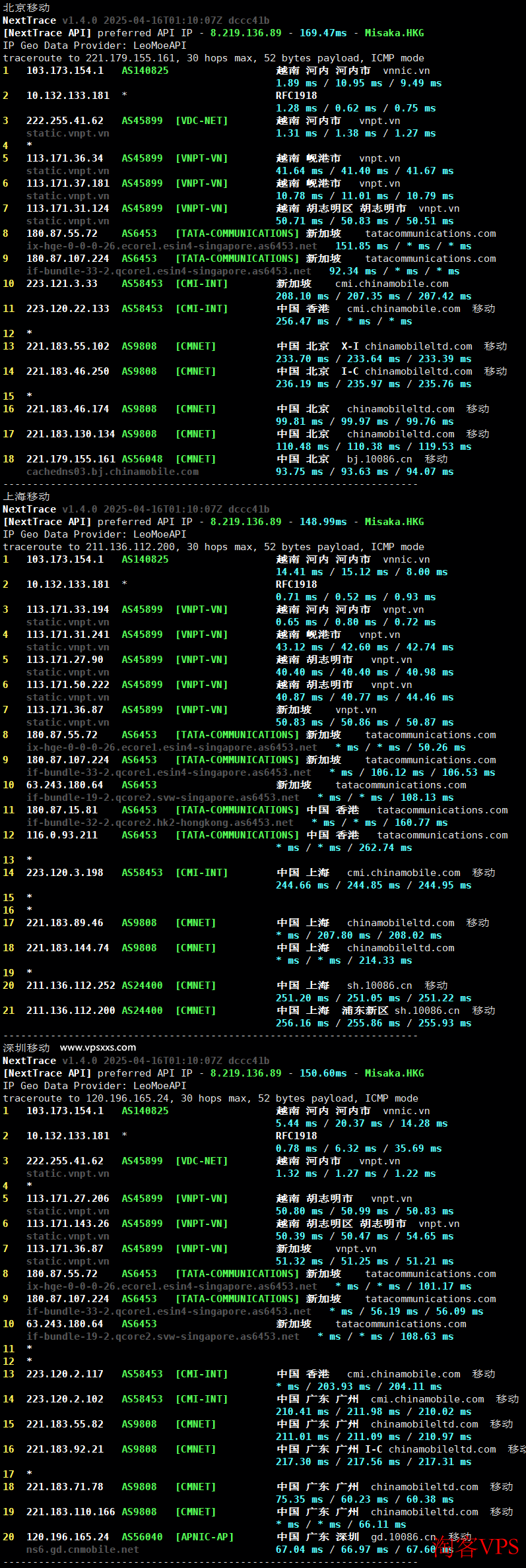The width and height of the screenshot is (526, 1568).
Task: Click the AS56040 number
Action: click(x=142, y=1537)
